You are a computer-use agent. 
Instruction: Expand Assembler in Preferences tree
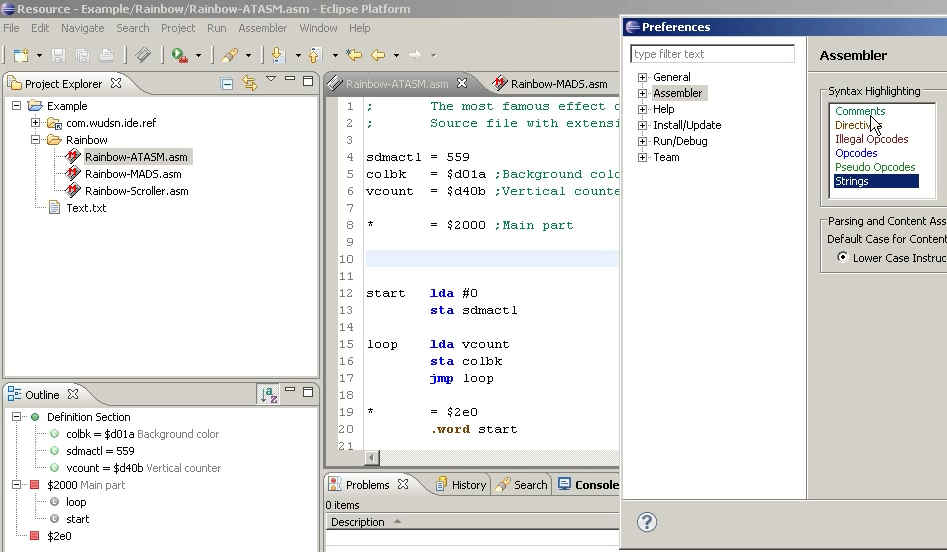click(643, 93)
